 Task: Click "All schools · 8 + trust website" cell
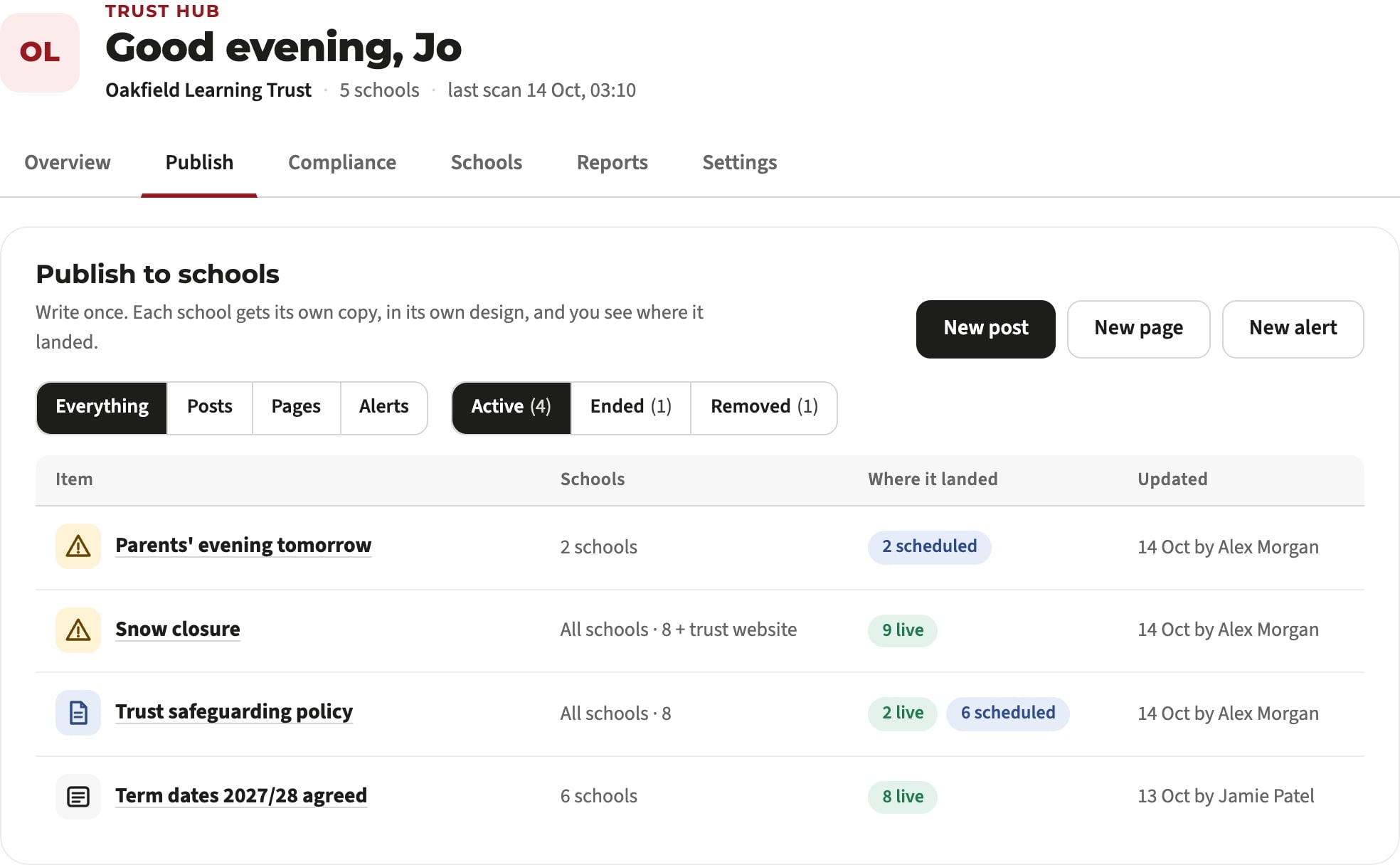pos(679,630)
